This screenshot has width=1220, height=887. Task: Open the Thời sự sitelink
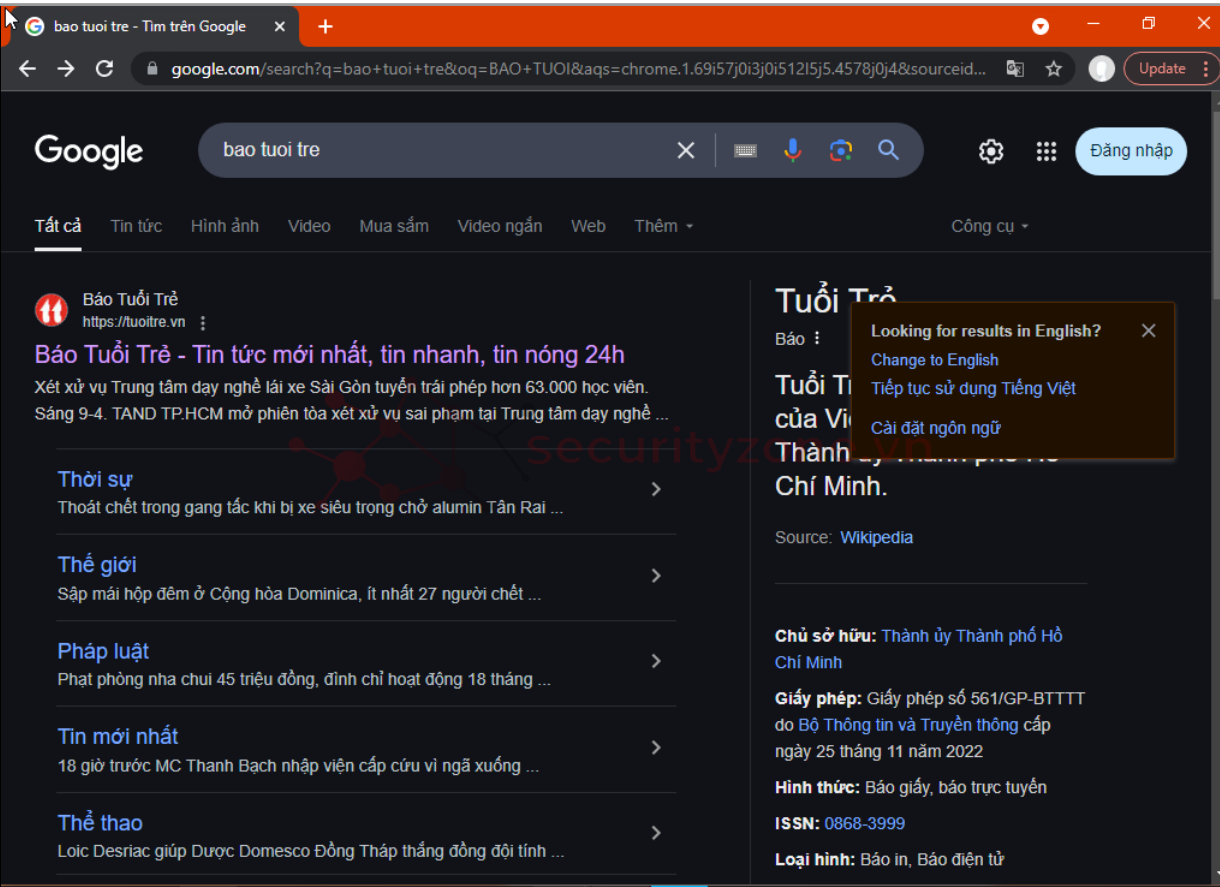pyautogui.click(x=95, y=479)
